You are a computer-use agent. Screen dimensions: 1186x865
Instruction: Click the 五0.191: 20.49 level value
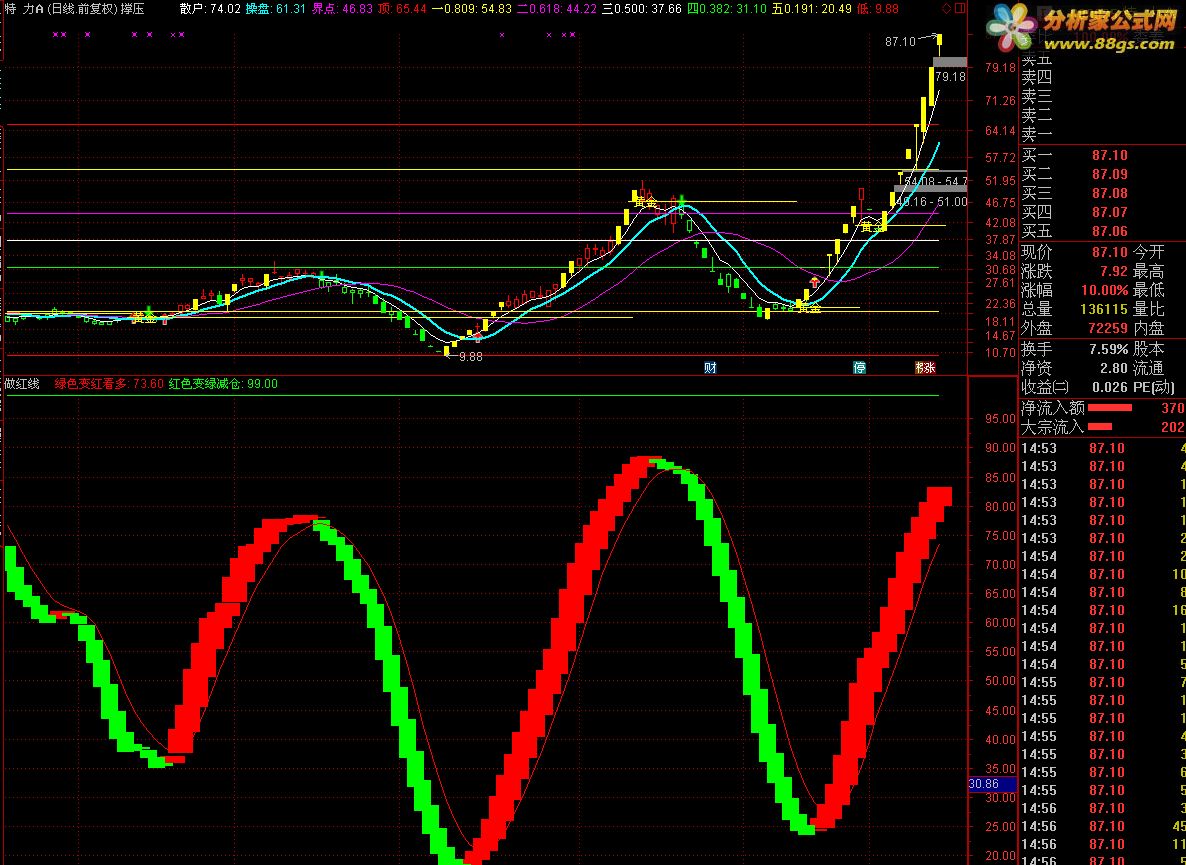pyautogui.click(x=812, y=9)
